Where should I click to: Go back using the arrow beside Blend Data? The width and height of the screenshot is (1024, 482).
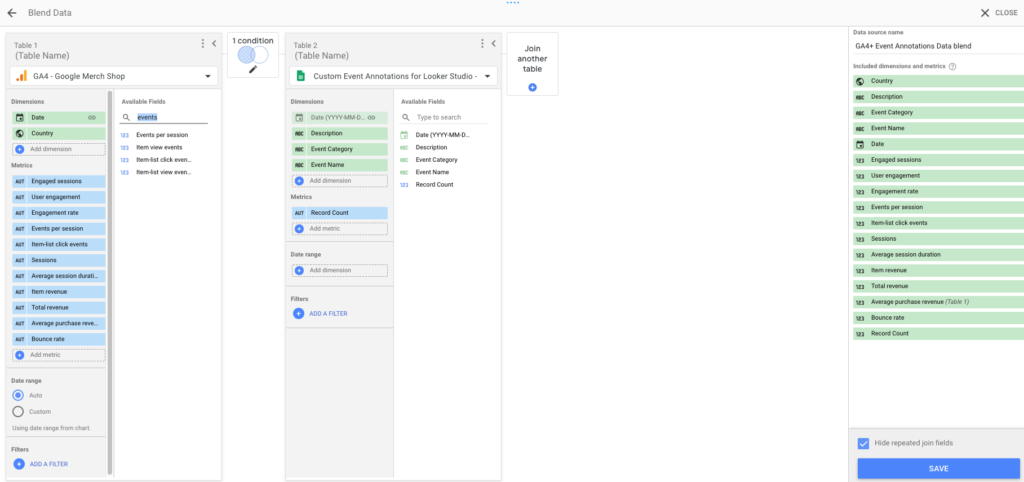tap(12, 12)
